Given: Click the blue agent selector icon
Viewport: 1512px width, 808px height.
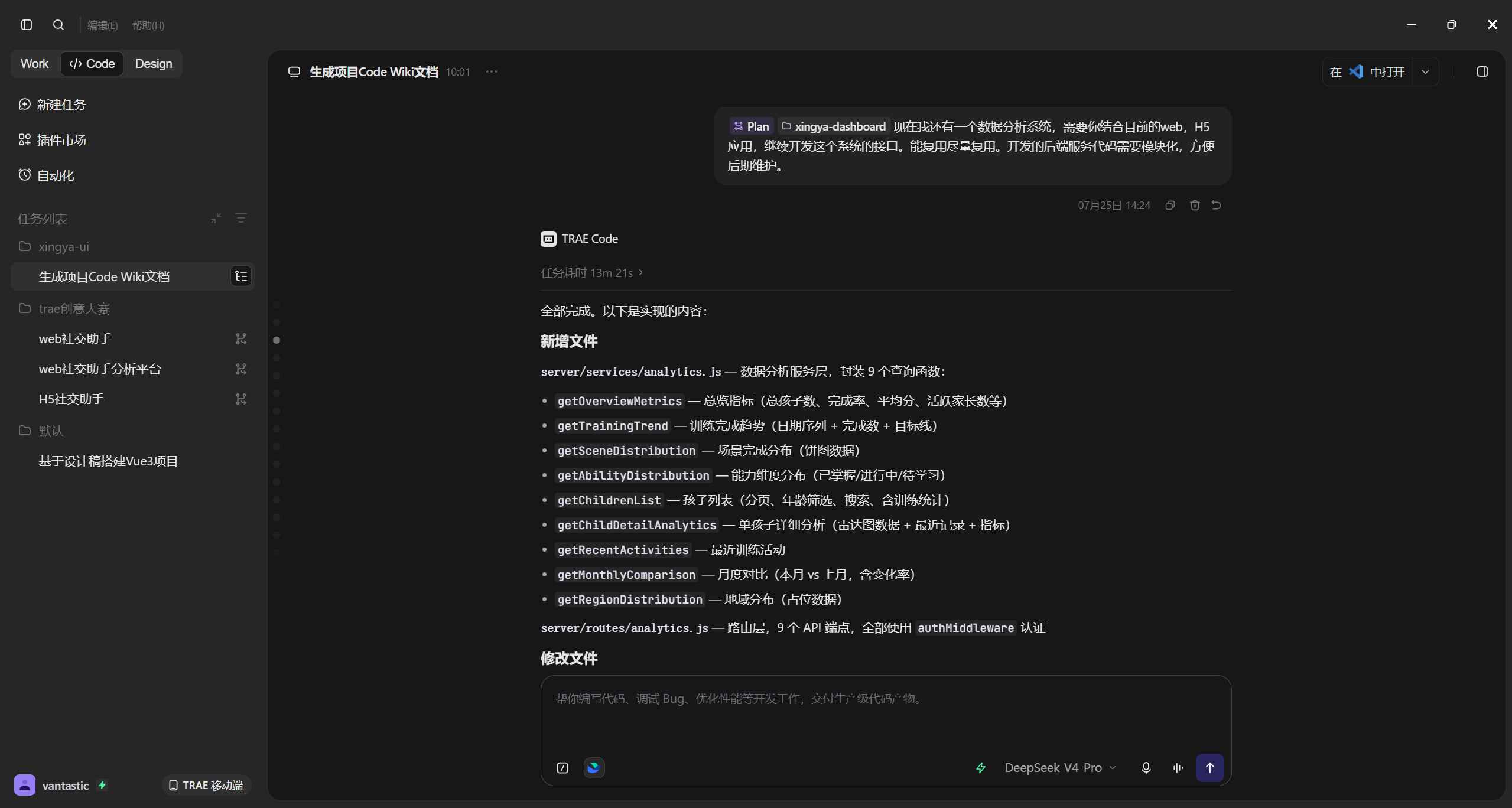Looking at the screenshot, I should tap(594, 768).
